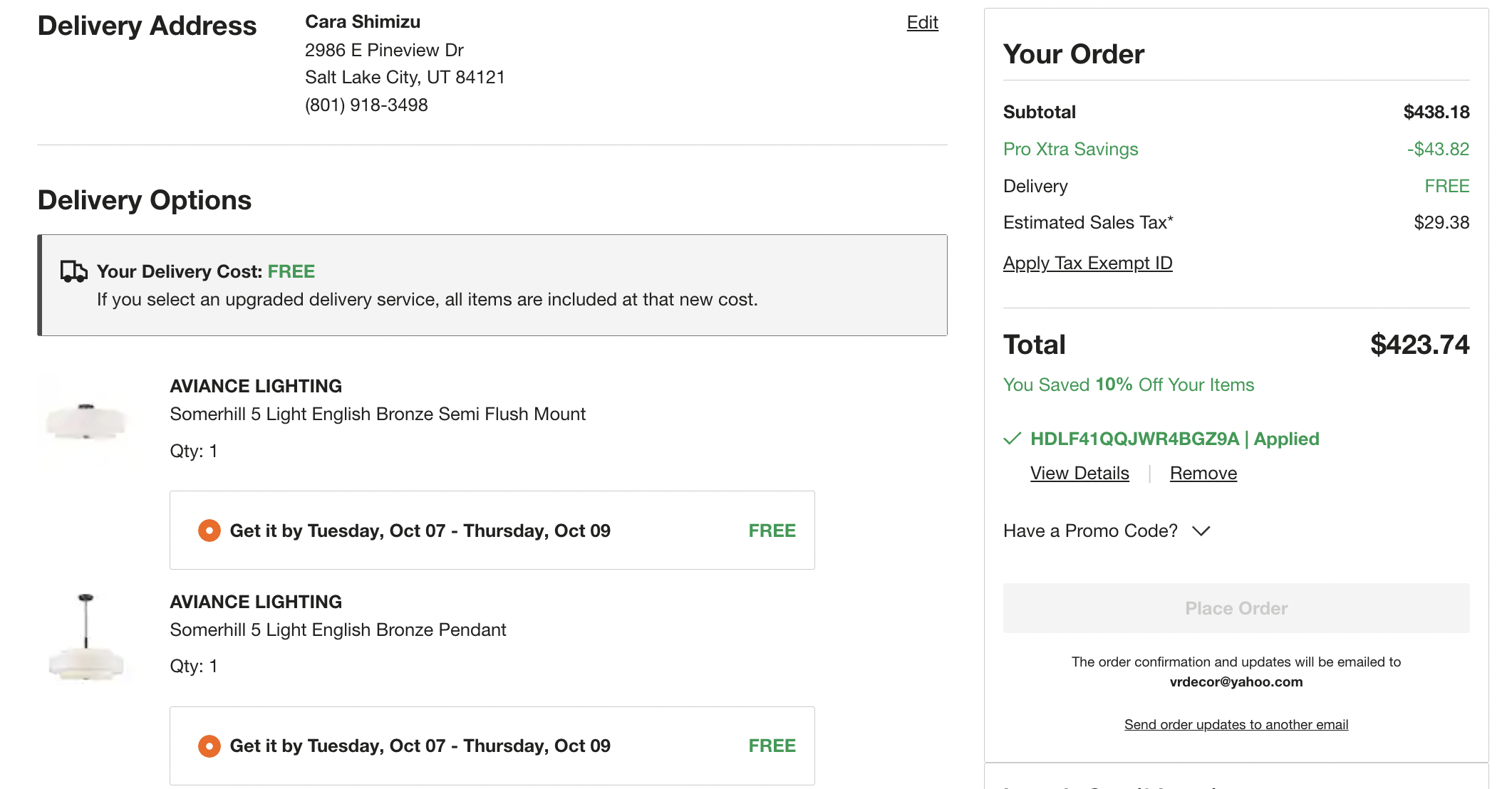Edit the delivery address

click(922, 23)
